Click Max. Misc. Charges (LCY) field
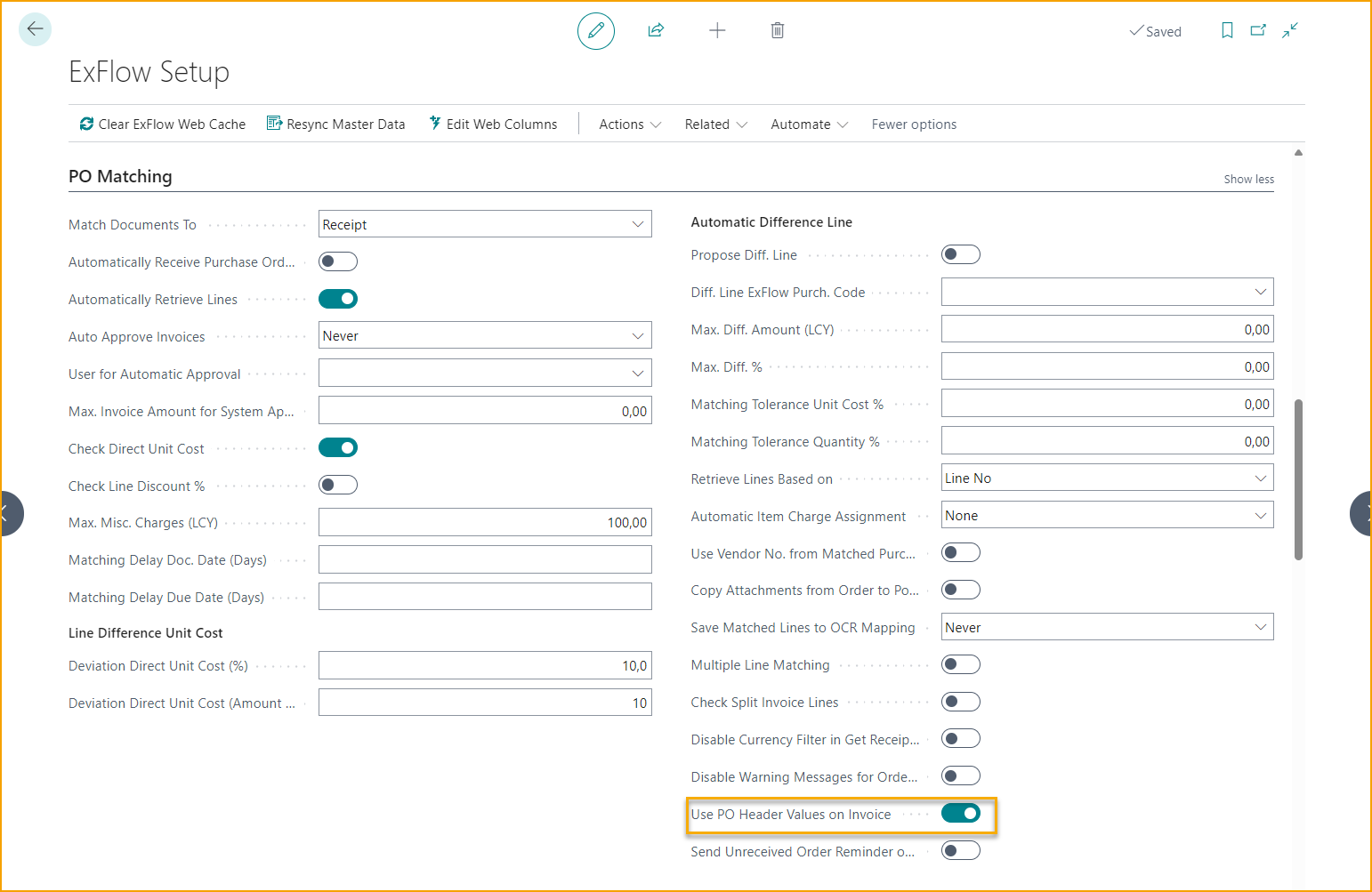This screenshot has height=892, width=1372. click(x=485, y=522)
